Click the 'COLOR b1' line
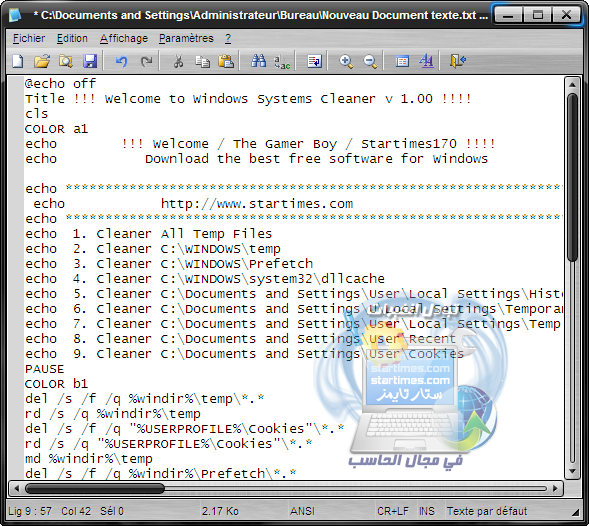This screenshot has height=526, width=589. click(56, 384)
